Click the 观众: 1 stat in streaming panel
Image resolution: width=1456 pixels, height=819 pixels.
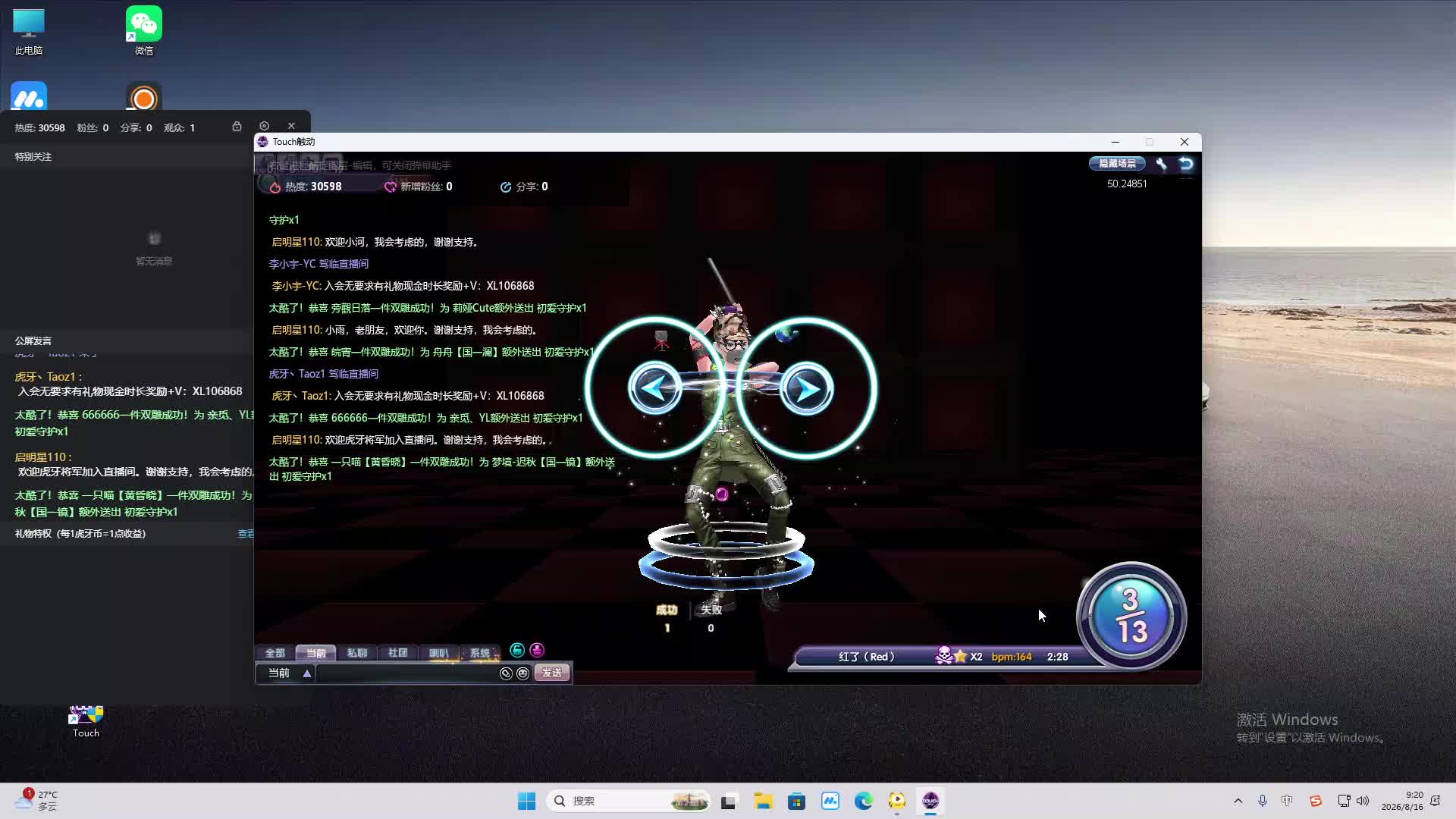[x=179, y=127]
